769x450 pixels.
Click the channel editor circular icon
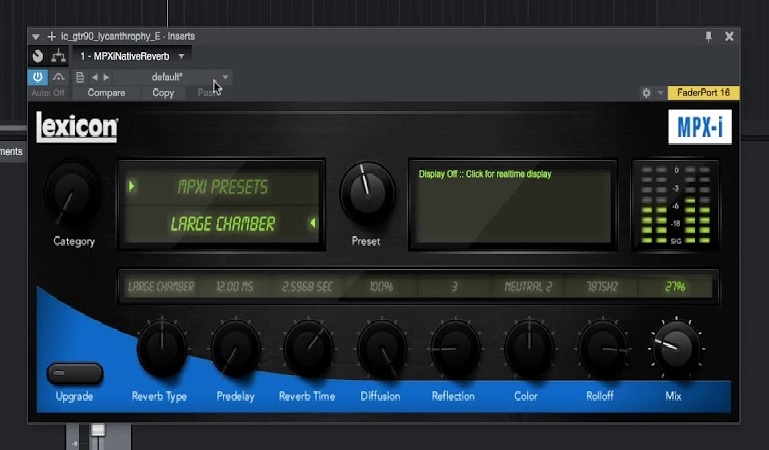pos(38,56)
